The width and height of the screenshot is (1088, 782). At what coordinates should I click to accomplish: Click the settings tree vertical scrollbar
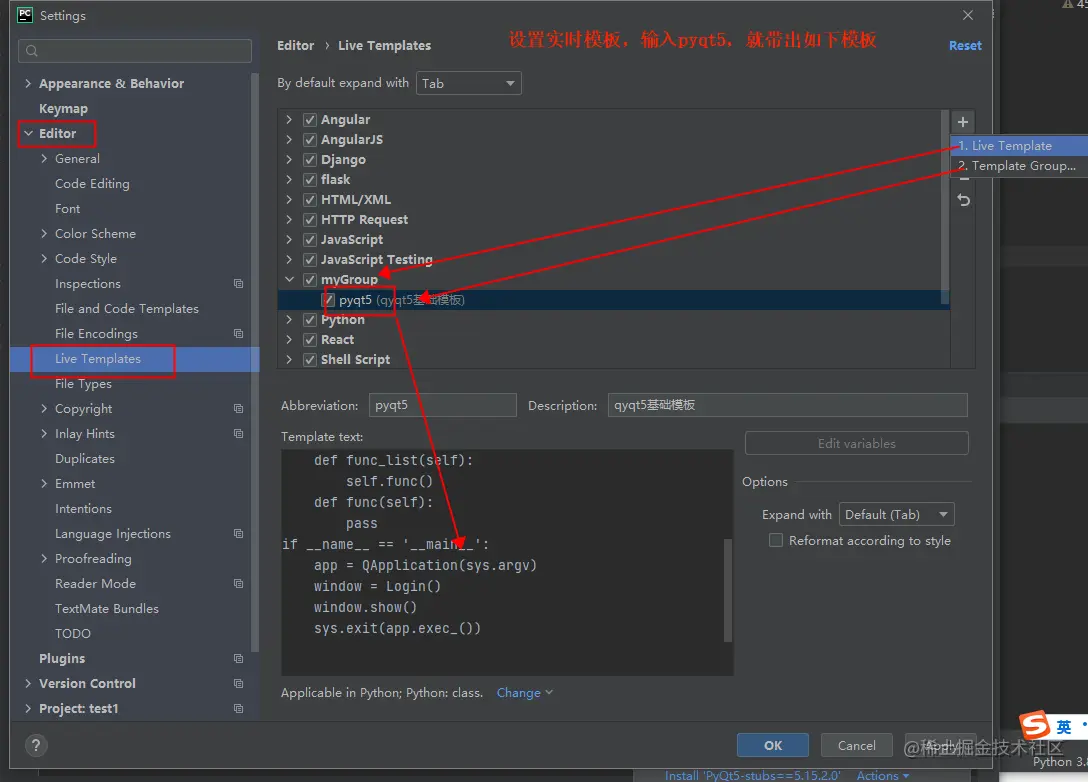click(x=255, y=362)
